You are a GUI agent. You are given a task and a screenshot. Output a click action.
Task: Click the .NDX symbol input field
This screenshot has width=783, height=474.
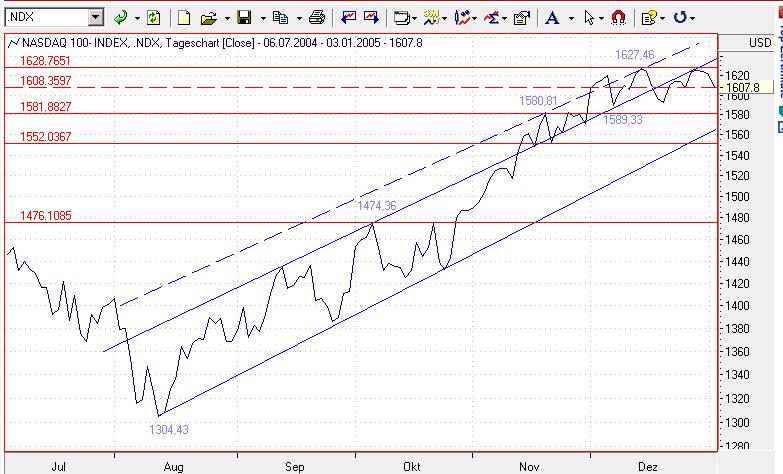pos(46,17)
